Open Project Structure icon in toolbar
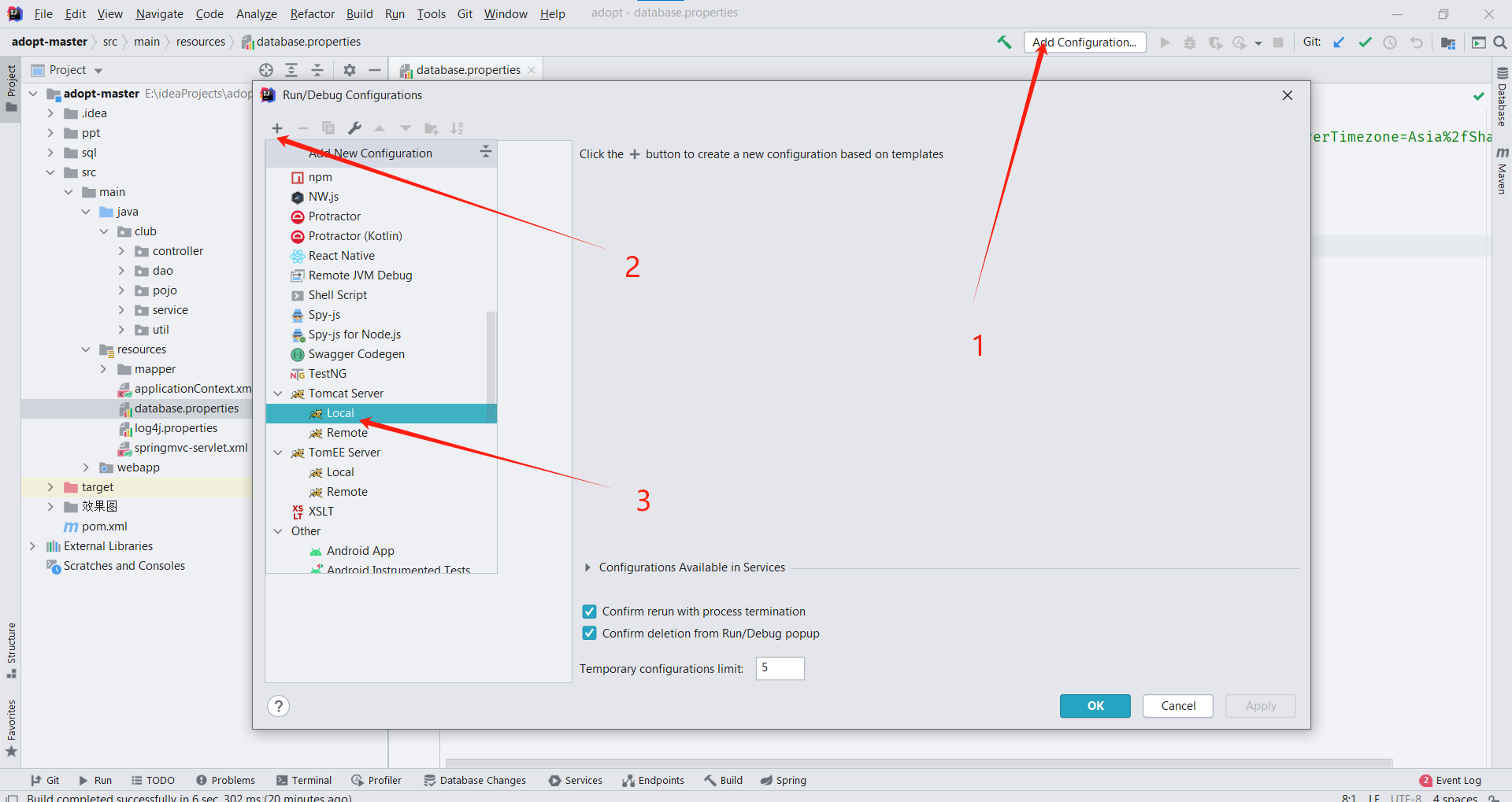Viewport: 1512px width, 802px height. coord(1447,43)
